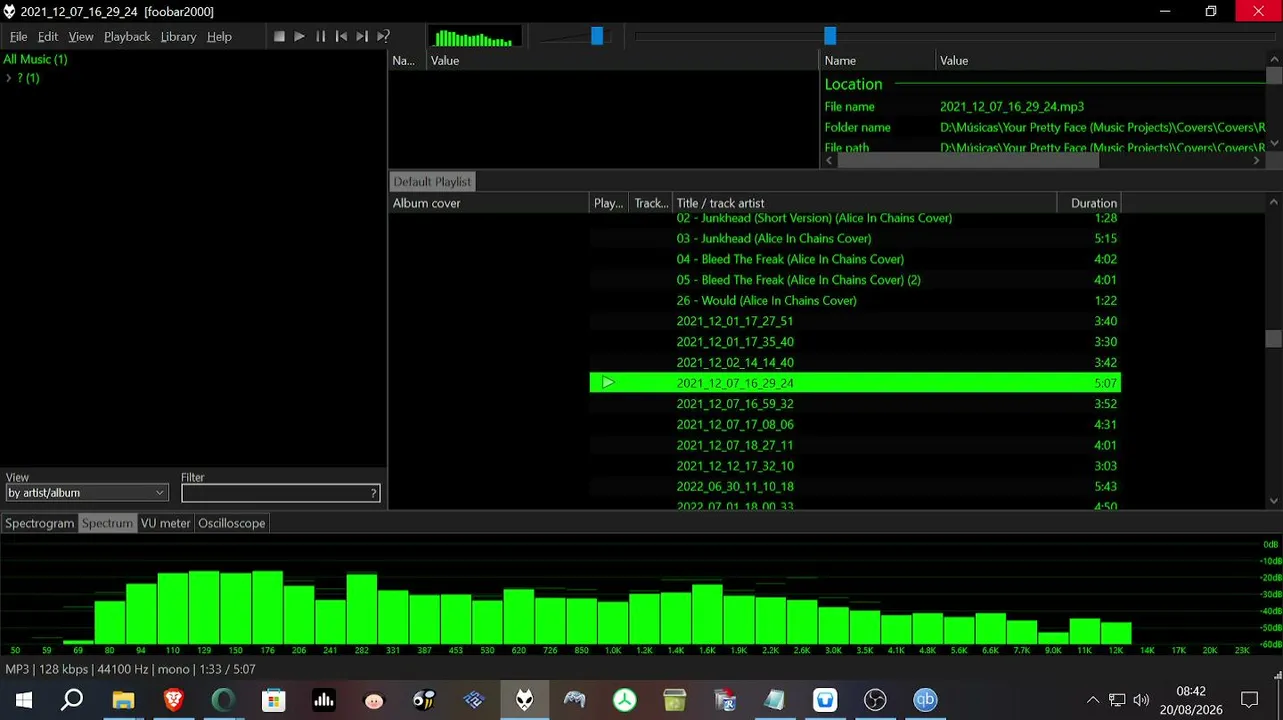This screenshot has height=720, width=1283.
Task: Click the properties panel horizontal scrollbar
Action: [968, 160]
